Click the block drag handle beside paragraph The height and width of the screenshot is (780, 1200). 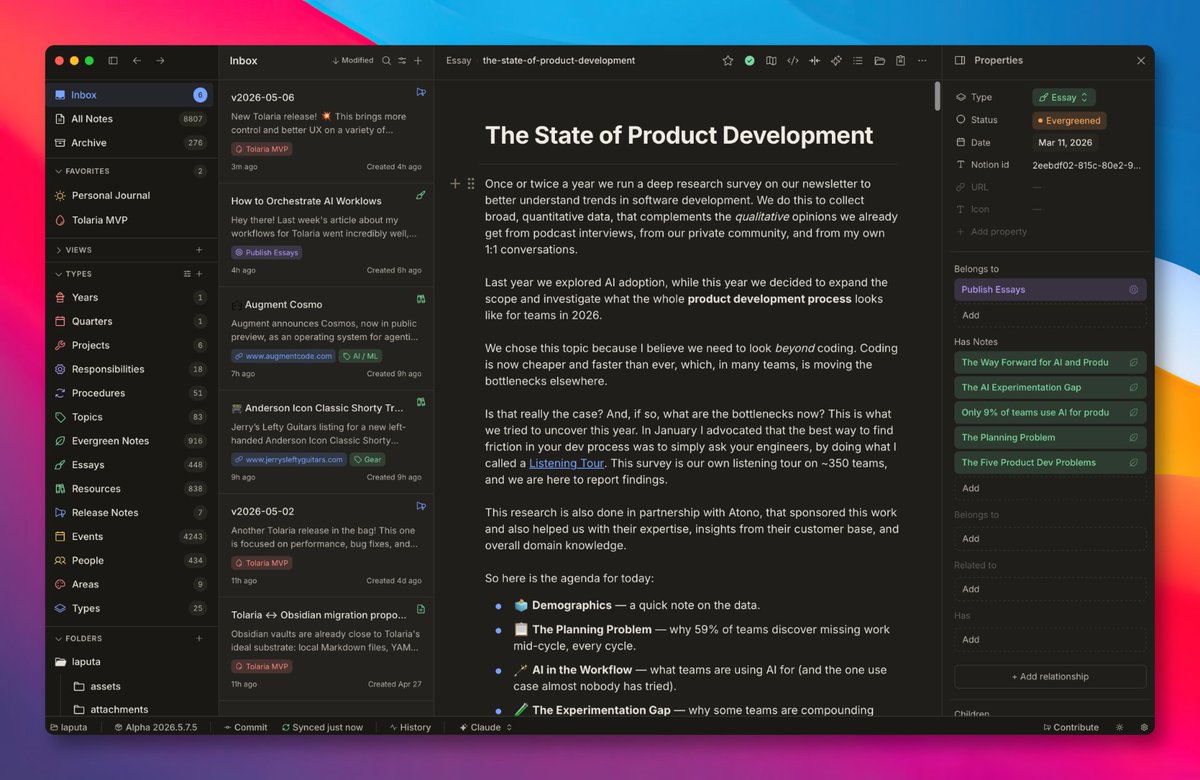[x=471, y=184]
